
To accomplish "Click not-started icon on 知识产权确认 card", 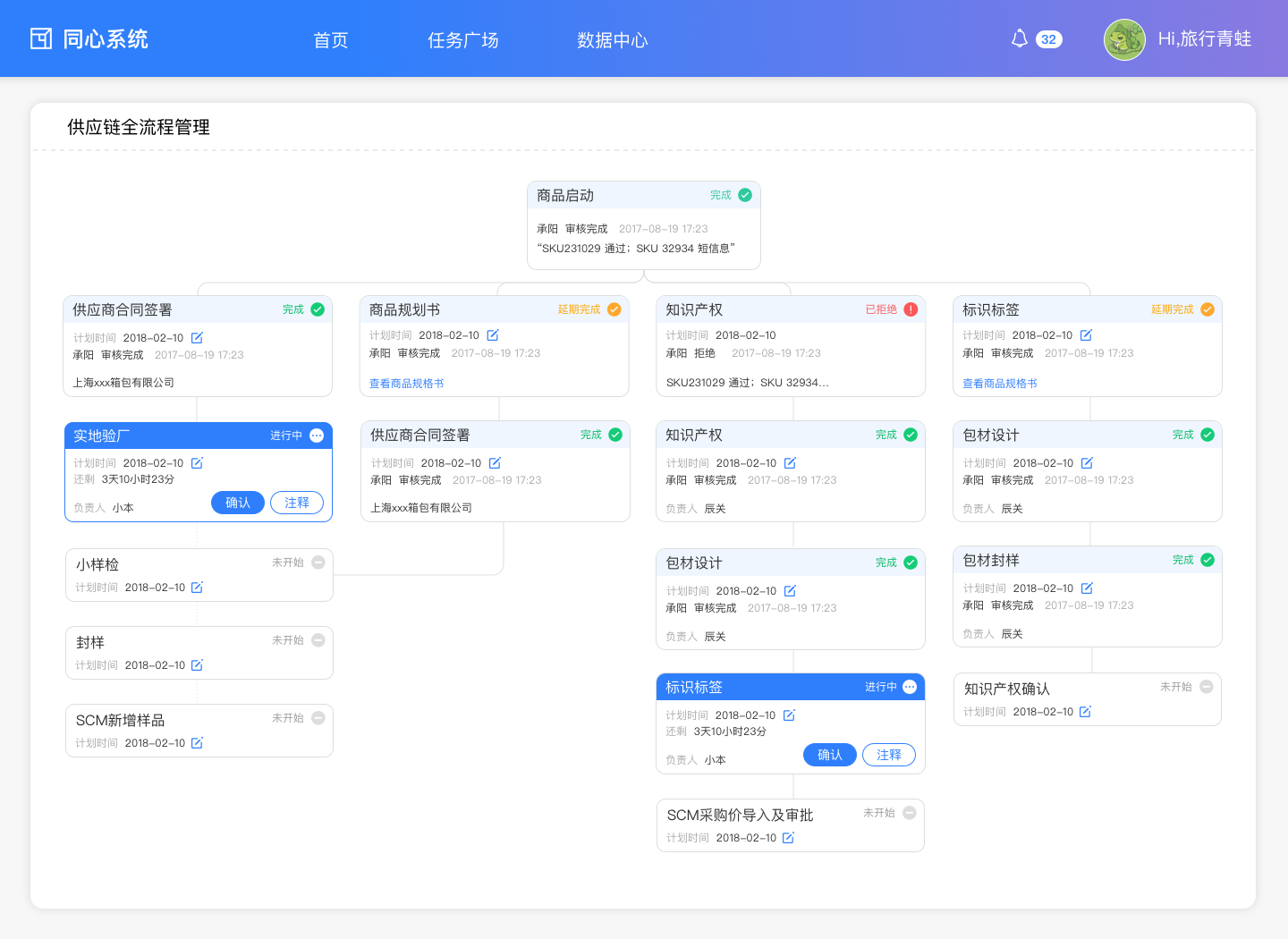I will (1206, 687).
